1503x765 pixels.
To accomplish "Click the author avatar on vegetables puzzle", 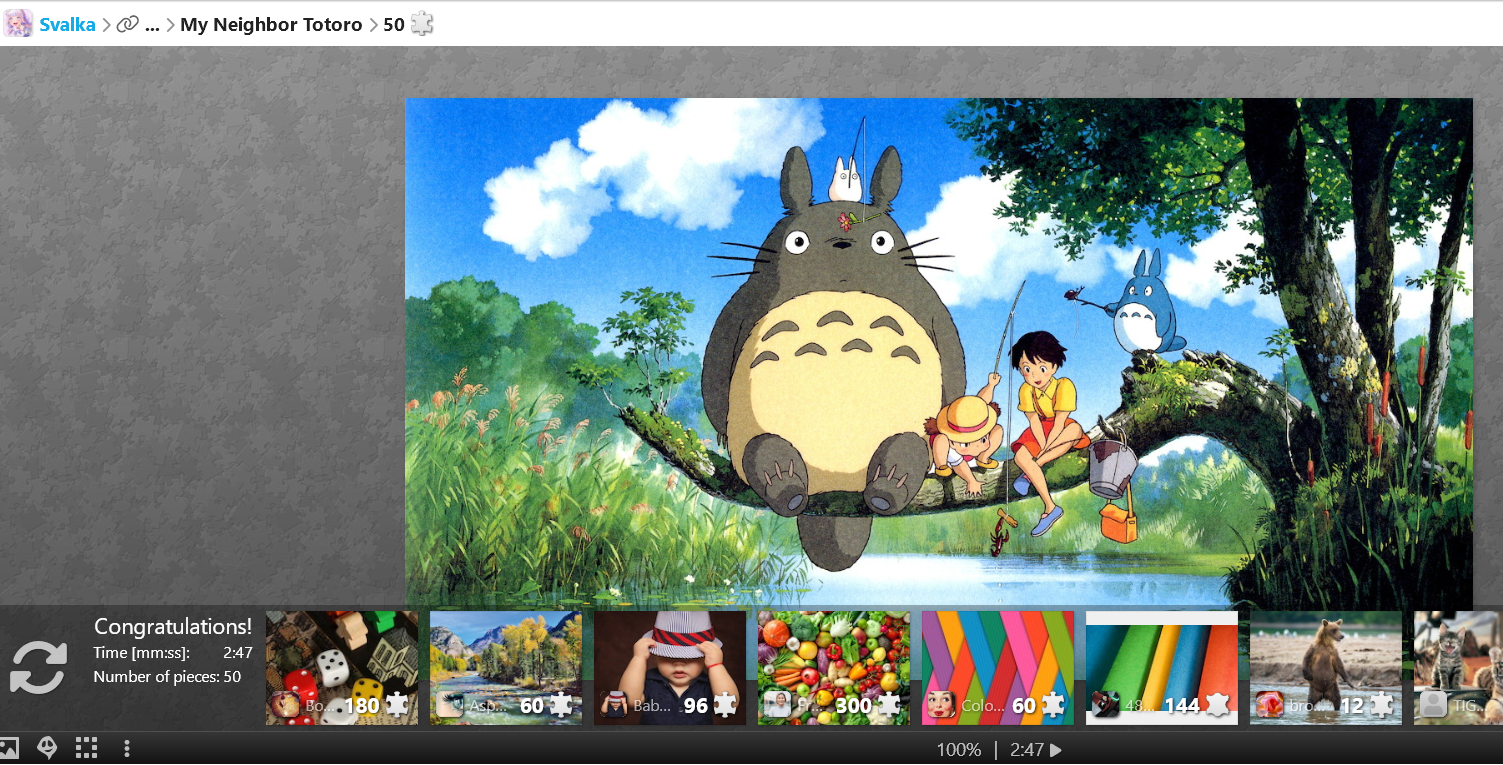I will point(778,705).
